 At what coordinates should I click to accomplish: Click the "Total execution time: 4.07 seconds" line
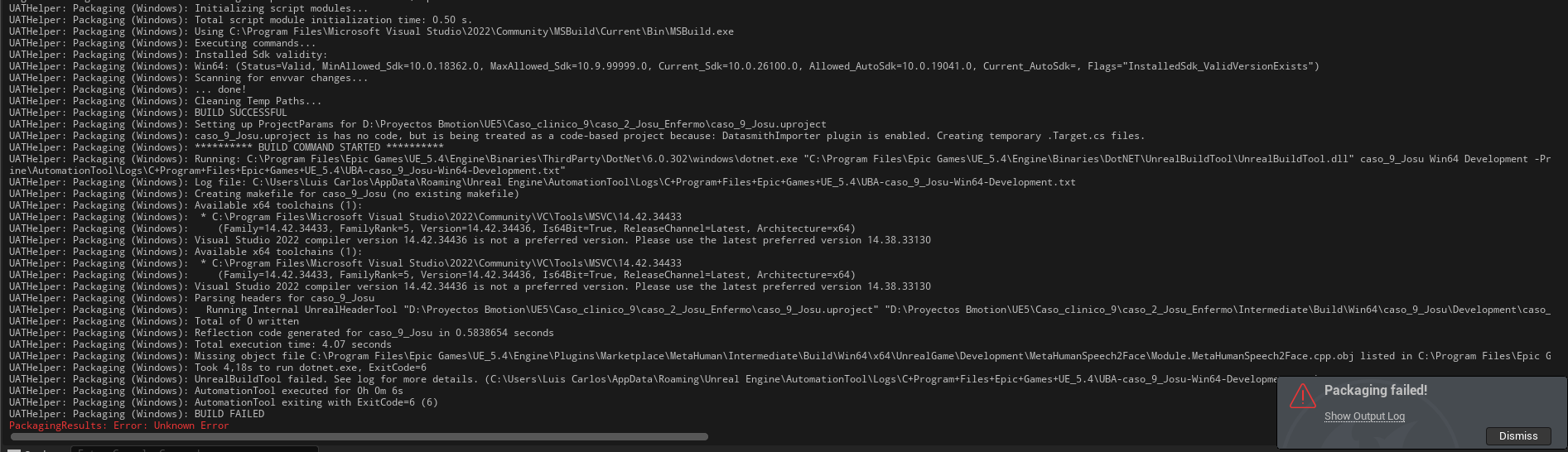pyautogui.click(x=292, y=344)
